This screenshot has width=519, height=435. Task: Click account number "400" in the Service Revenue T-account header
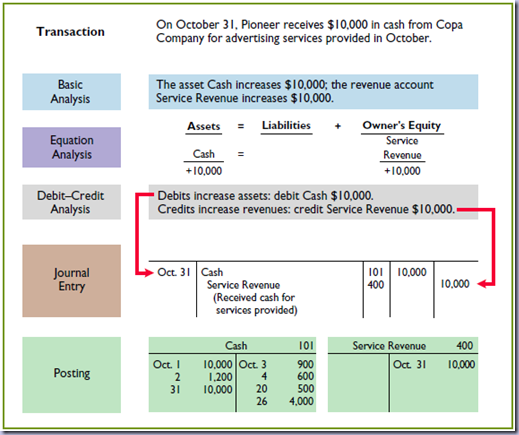[465, 345]
